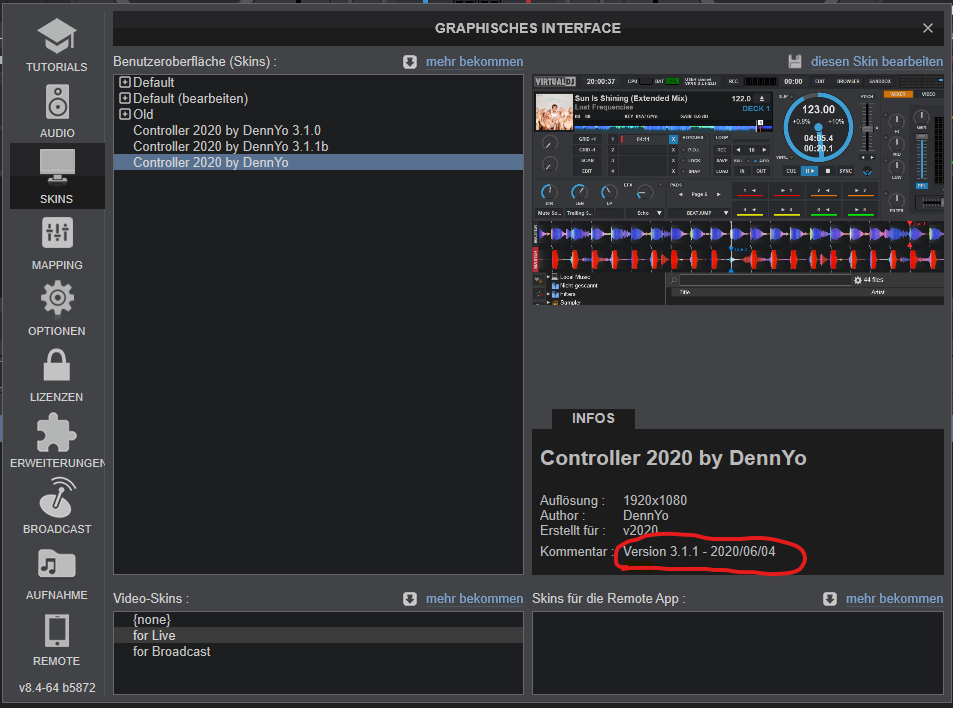Image resolution: width=953 pixels, height=708 pixels.
Task: Go to Audio settings
Action: [x=57, y=111]
